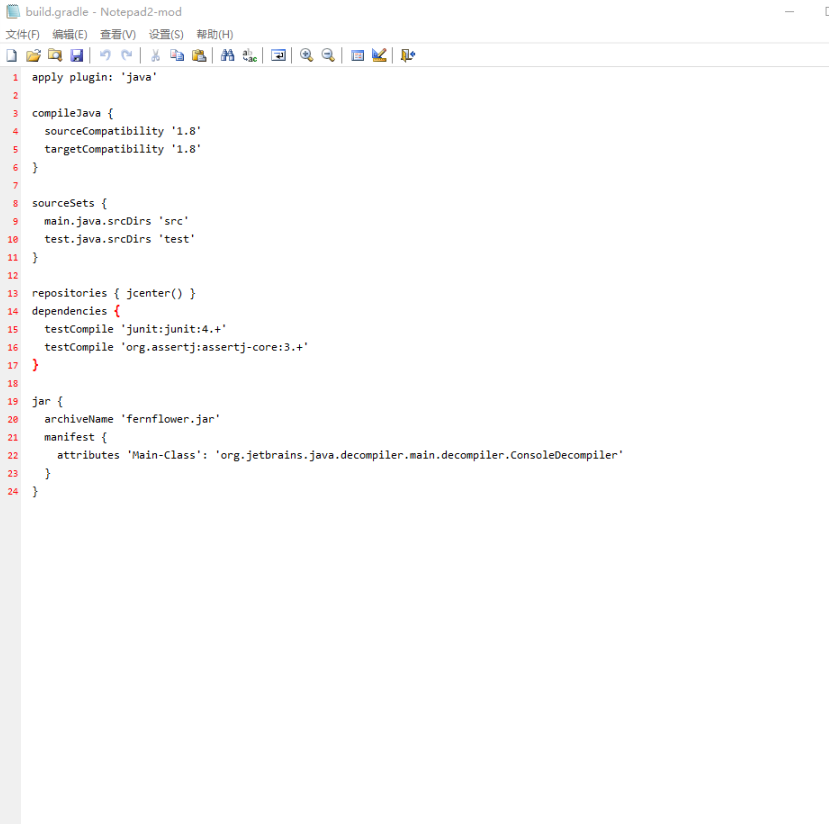Open scheme configuration dialog icon

pos(357,55)
